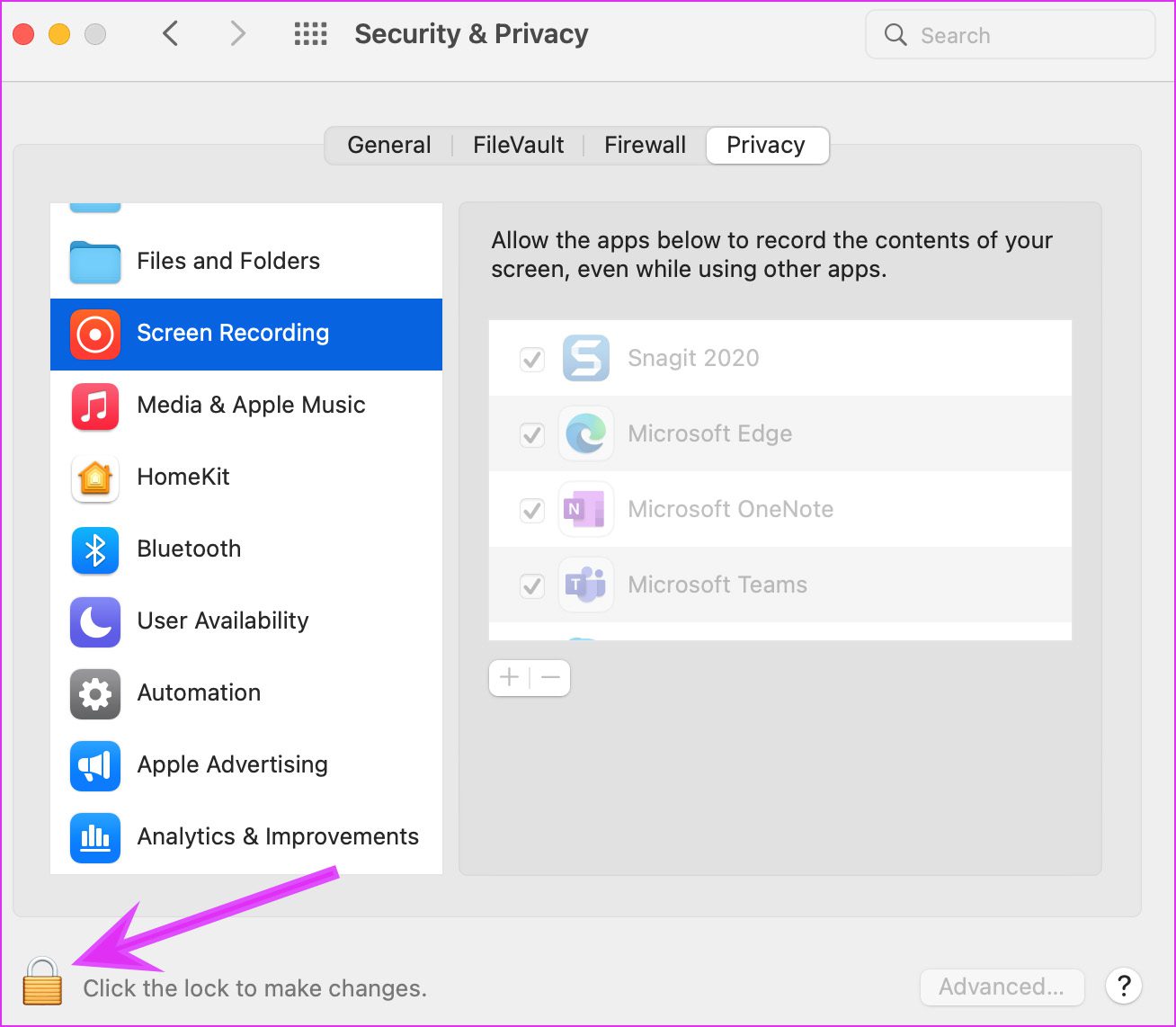Click the help question mark button
The width and height of the screenshot is (1176, 1027).
click(x=1124, y=987)
